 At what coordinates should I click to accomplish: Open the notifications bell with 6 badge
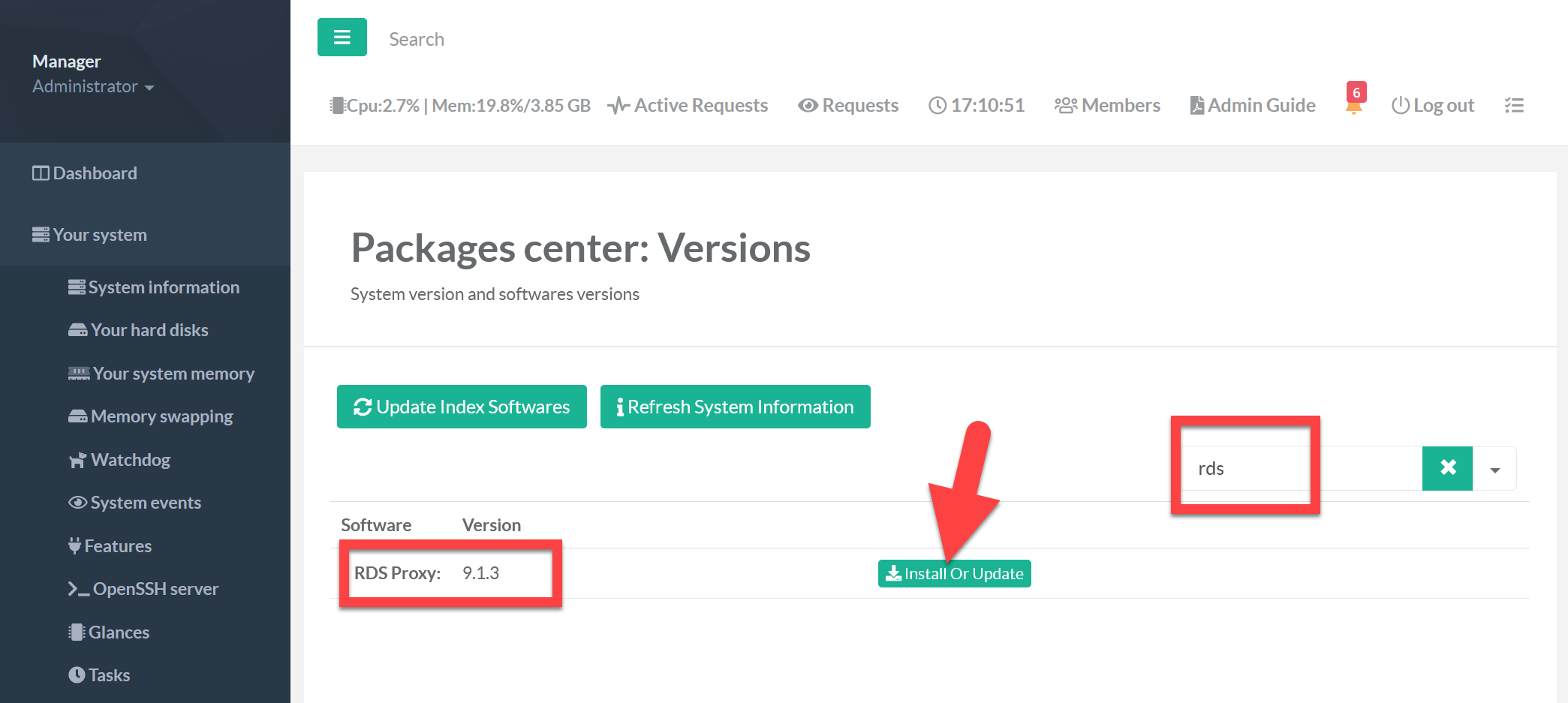tap(1354, 104)
